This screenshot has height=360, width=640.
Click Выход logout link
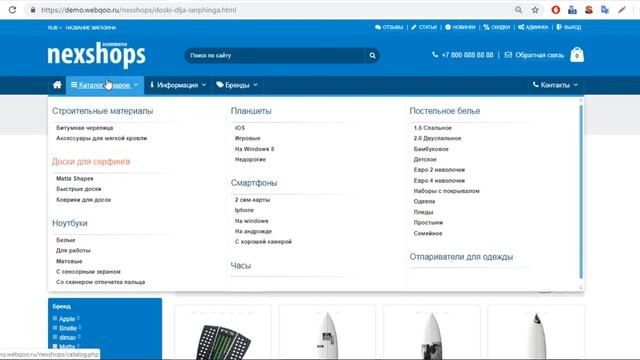569,27
